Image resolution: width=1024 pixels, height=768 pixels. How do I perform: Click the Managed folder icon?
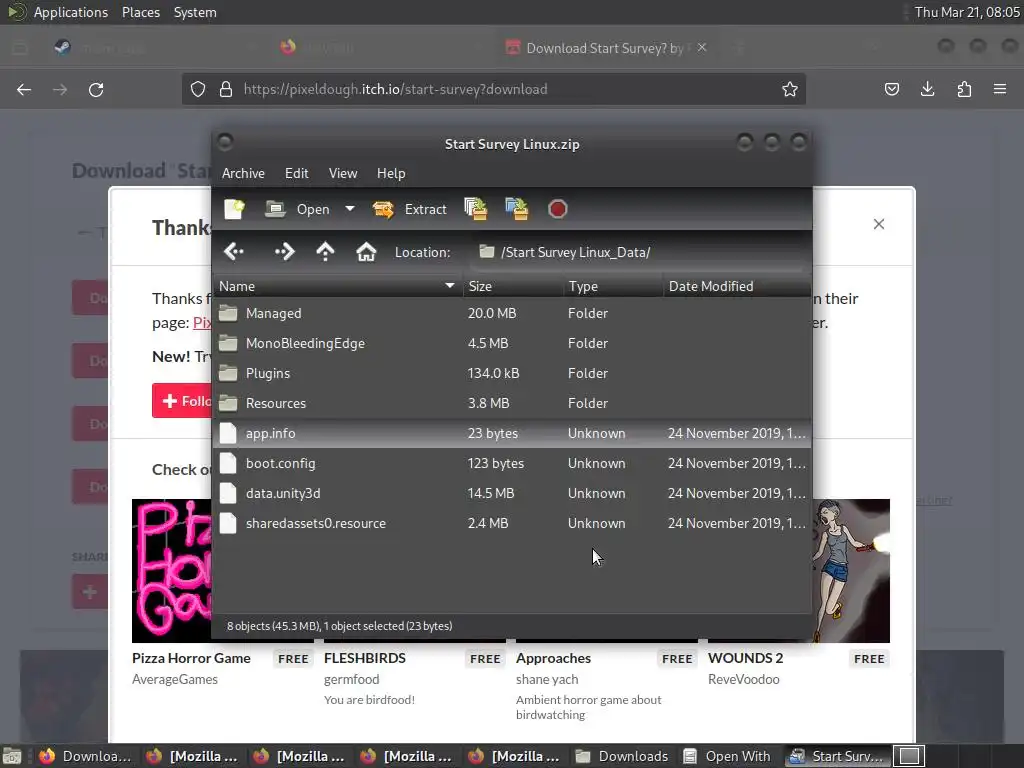[228, 313]
